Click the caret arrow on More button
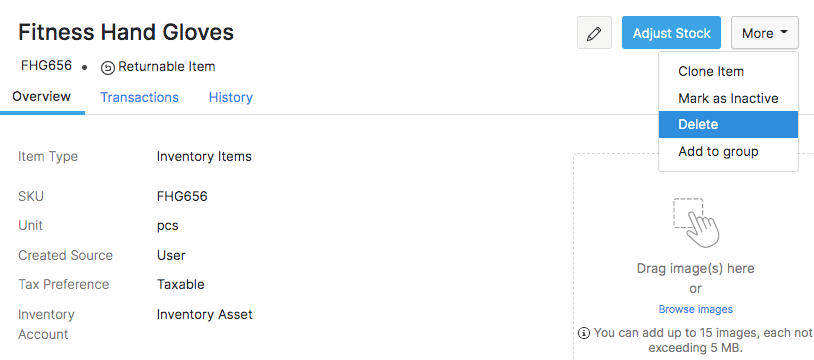Image resolution: width=814 pixels, height=360 pixels. pyautogui.click(x=783, y=32)
